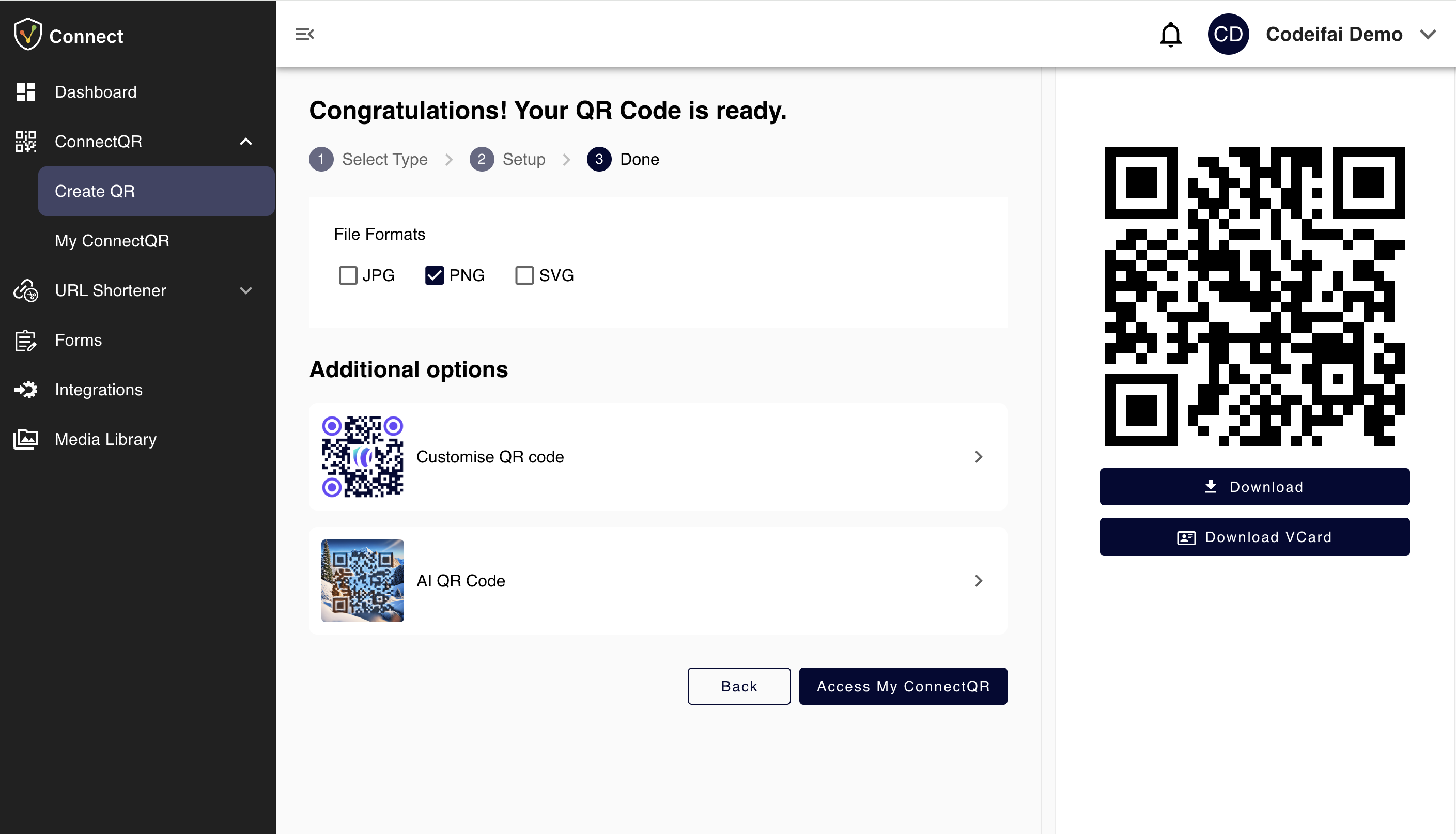The image size is (1456, 834).
Task: Click the Integrations gear icon
Action: tap(26, 390)
